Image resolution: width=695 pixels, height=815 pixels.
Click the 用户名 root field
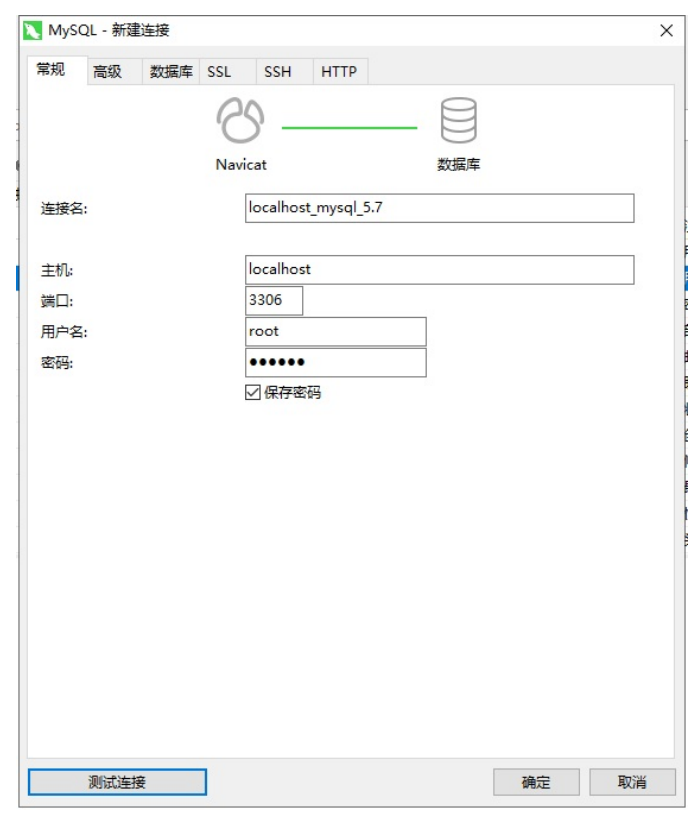click(x=336, y=332)
